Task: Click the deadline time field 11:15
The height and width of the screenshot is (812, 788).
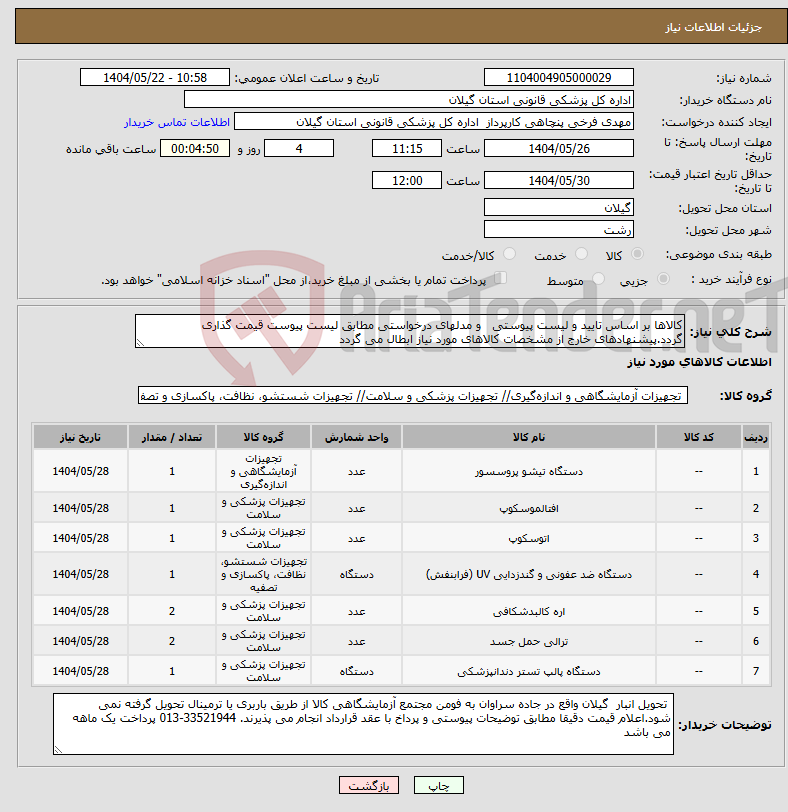Action: pos(407,149)
